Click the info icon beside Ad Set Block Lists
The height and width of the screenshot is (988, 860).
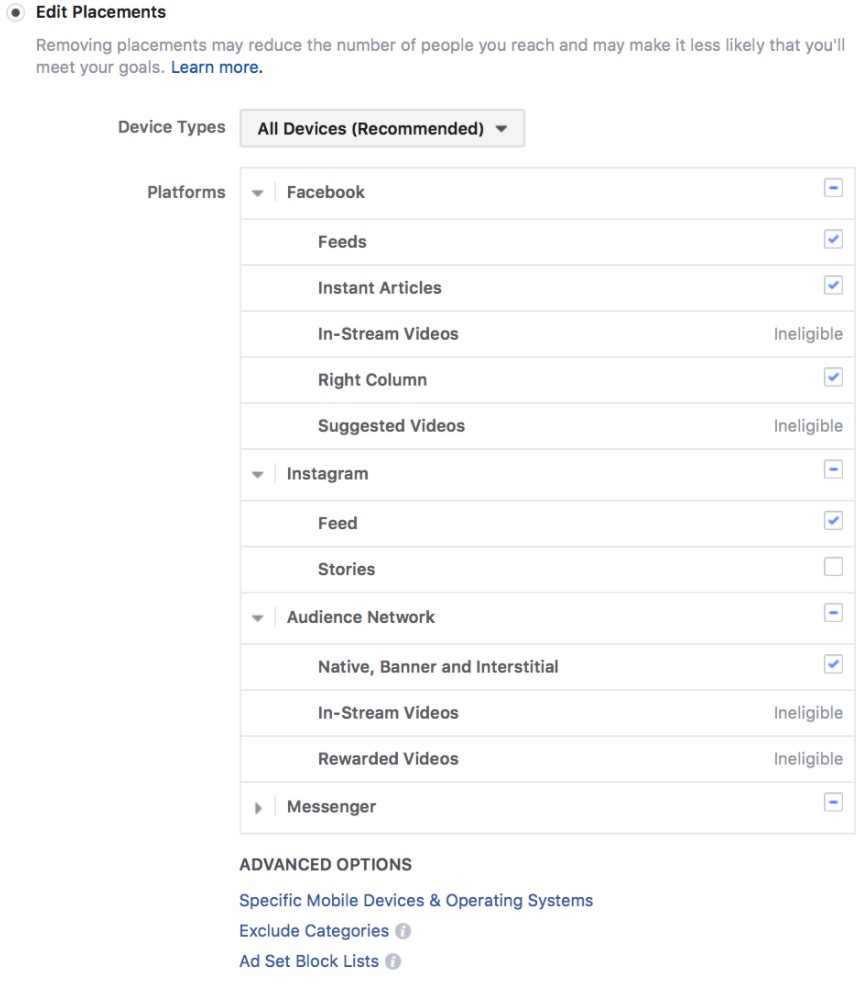coord(393,961)
